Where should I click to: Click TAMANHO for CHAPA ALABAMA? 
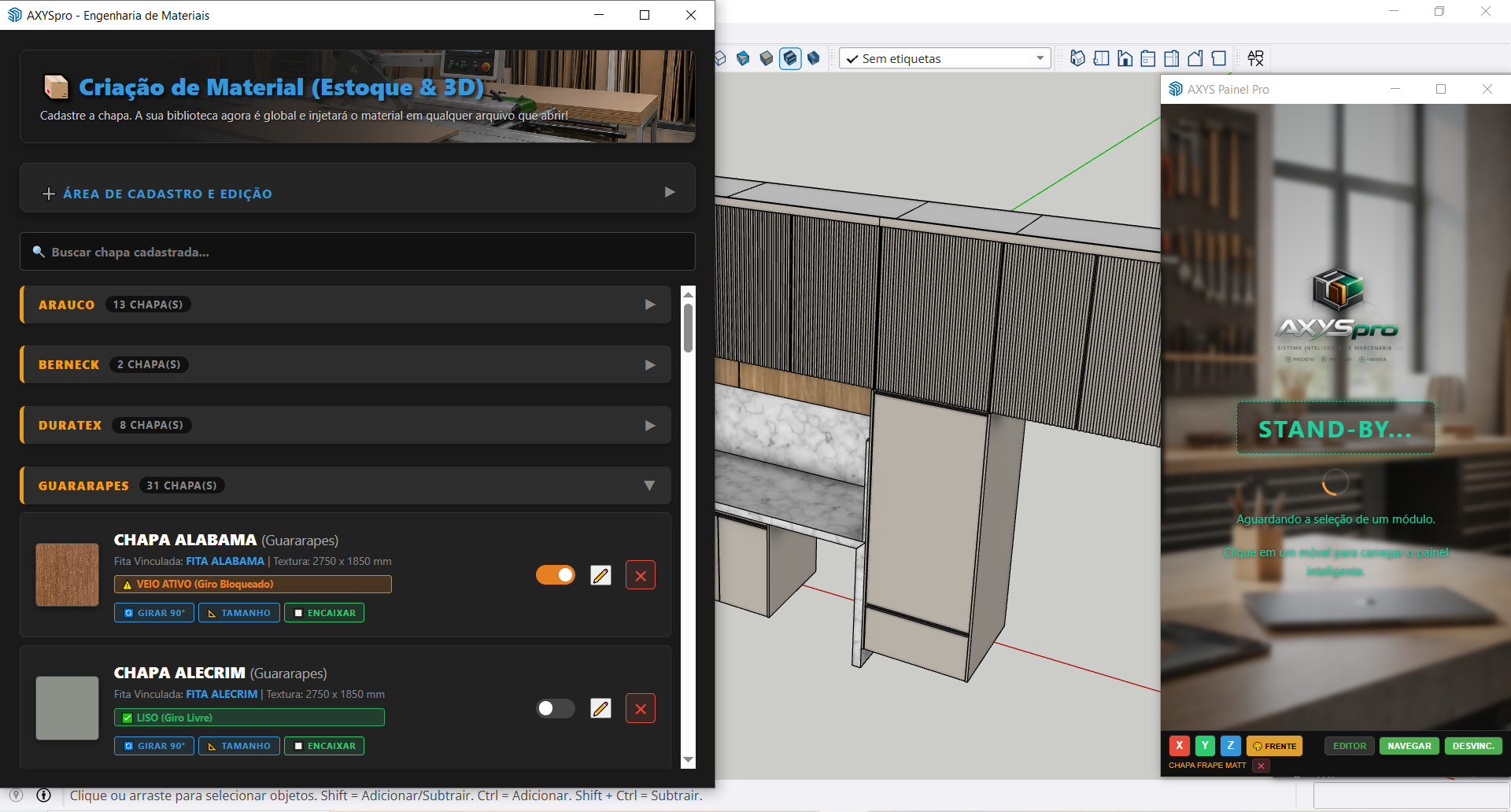(x=239, y=613)
